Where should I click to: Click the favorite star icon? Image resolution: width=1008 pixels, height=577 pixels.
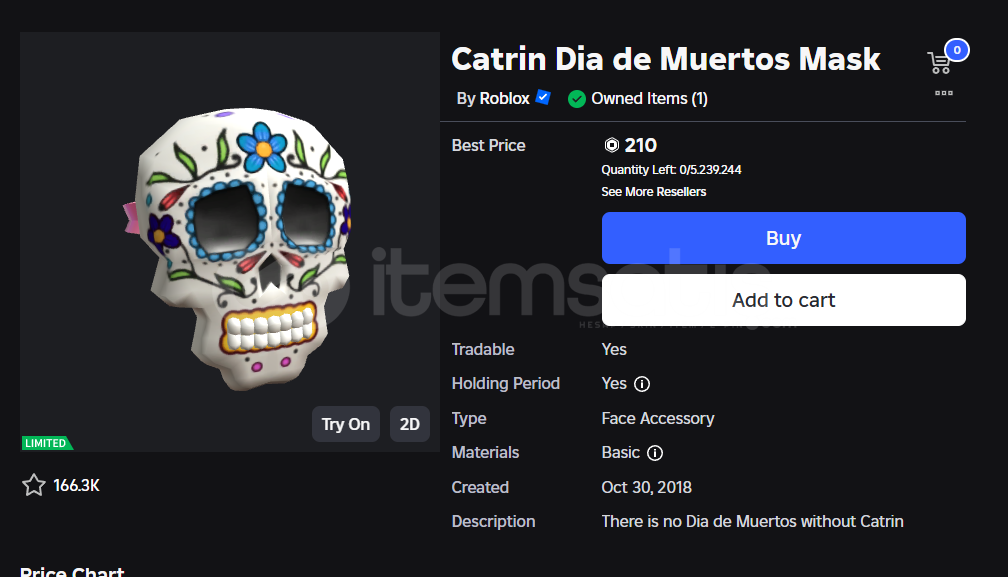click(34, 486)
